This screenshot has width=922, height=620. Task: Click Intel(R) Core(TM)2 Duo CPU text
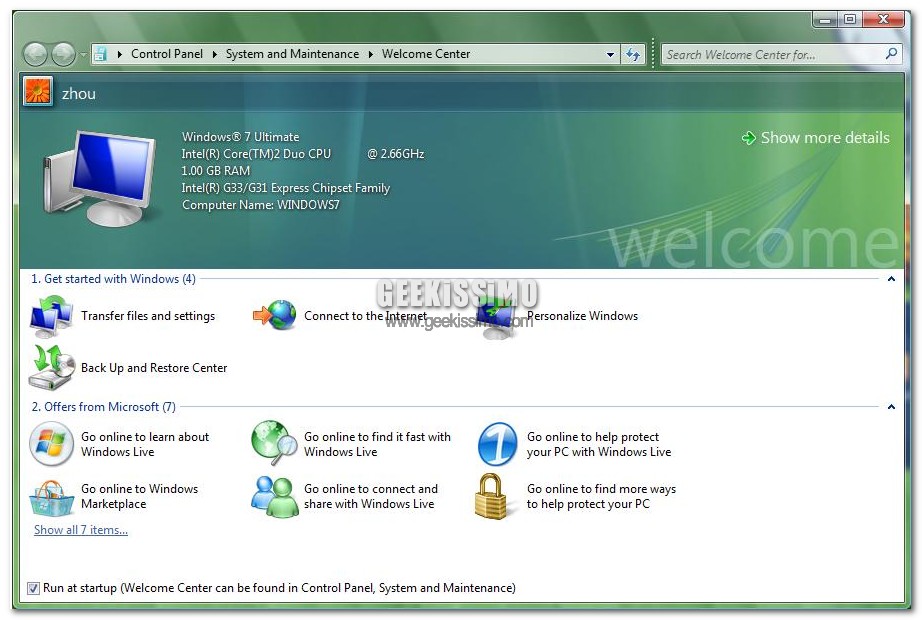256,154
